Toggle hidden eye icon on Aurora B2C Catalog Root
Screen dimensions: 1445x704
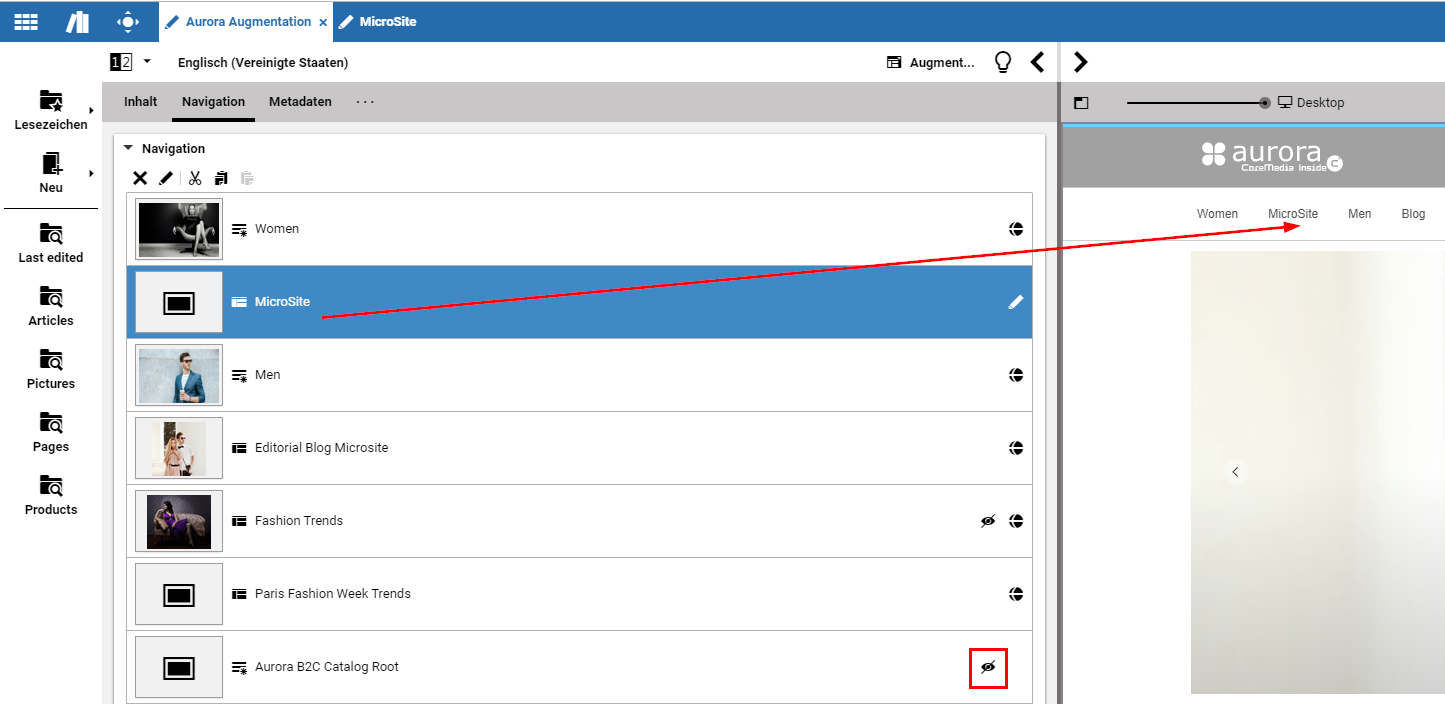pyautogui.click(x=988, y=667)
